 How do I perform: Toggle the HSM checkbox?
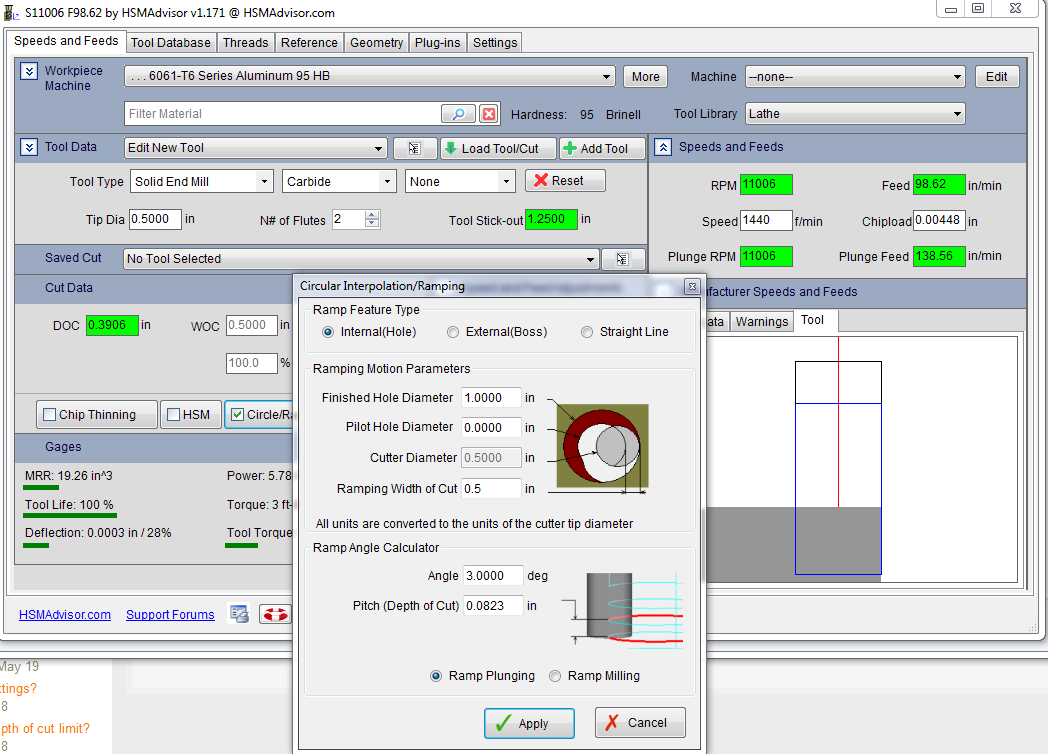click(x=174, y=415)
